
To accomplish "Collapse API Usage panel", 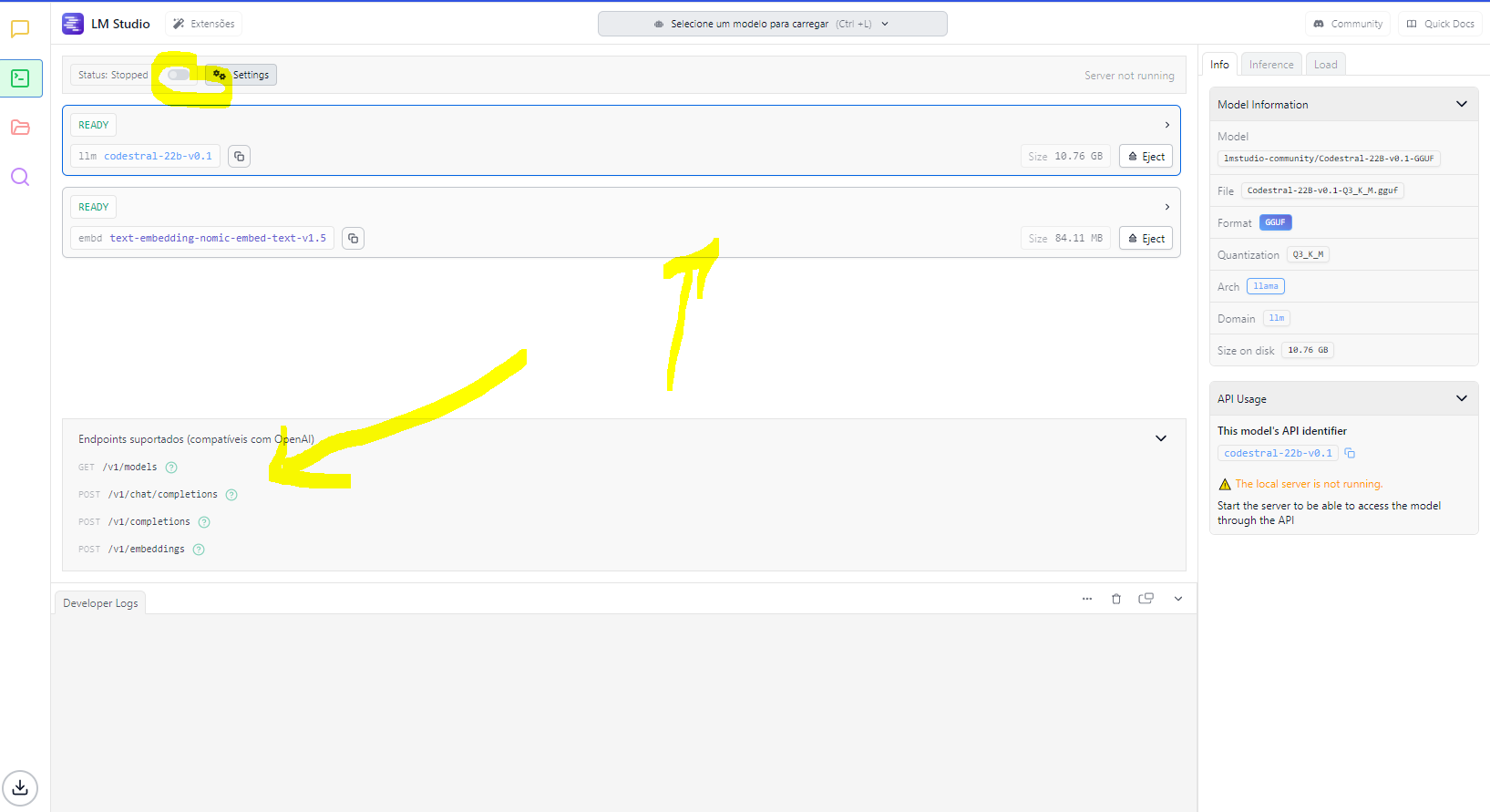I will 1462,398.
